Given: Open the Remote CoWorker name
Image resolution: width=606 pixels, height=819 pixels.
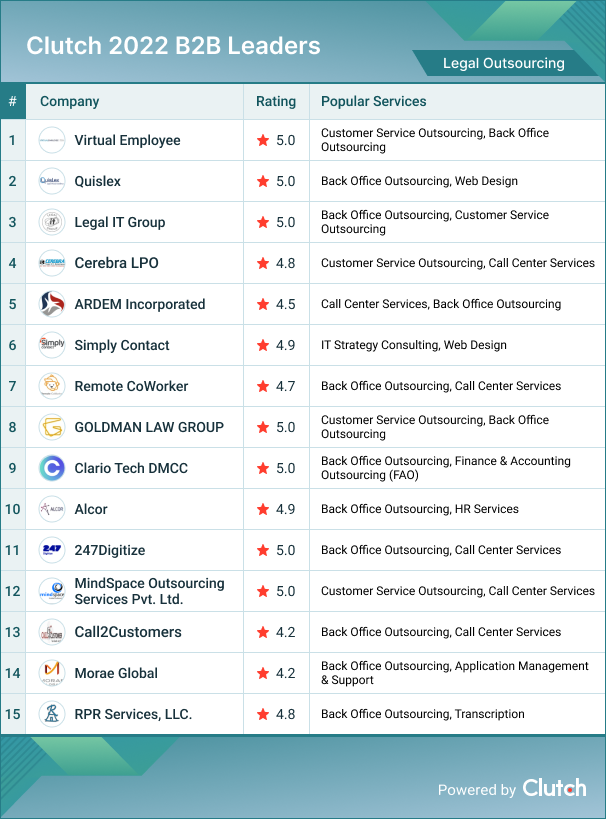Looking at the screenshot, I should 131,386.
